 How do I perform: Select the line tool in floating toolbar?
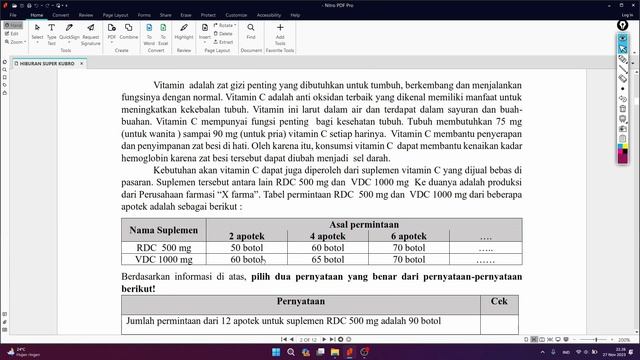click(622, 69)
